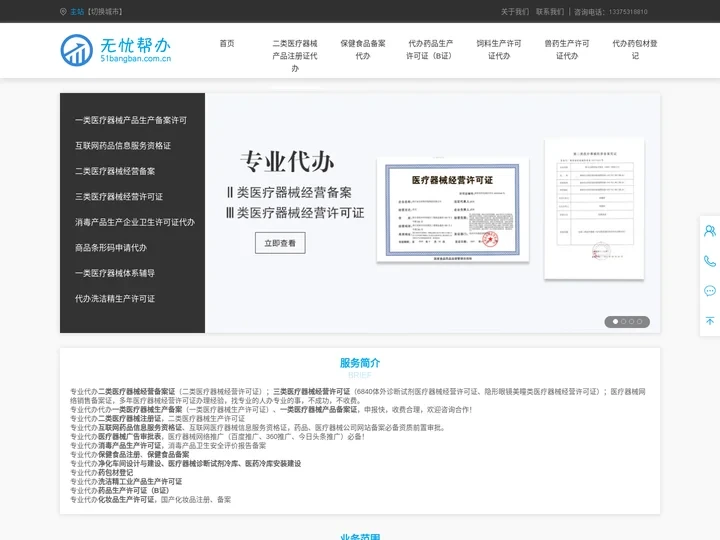Click the 业务范围 heading at page bottom

pyautogui.click(x=360, y=536)
